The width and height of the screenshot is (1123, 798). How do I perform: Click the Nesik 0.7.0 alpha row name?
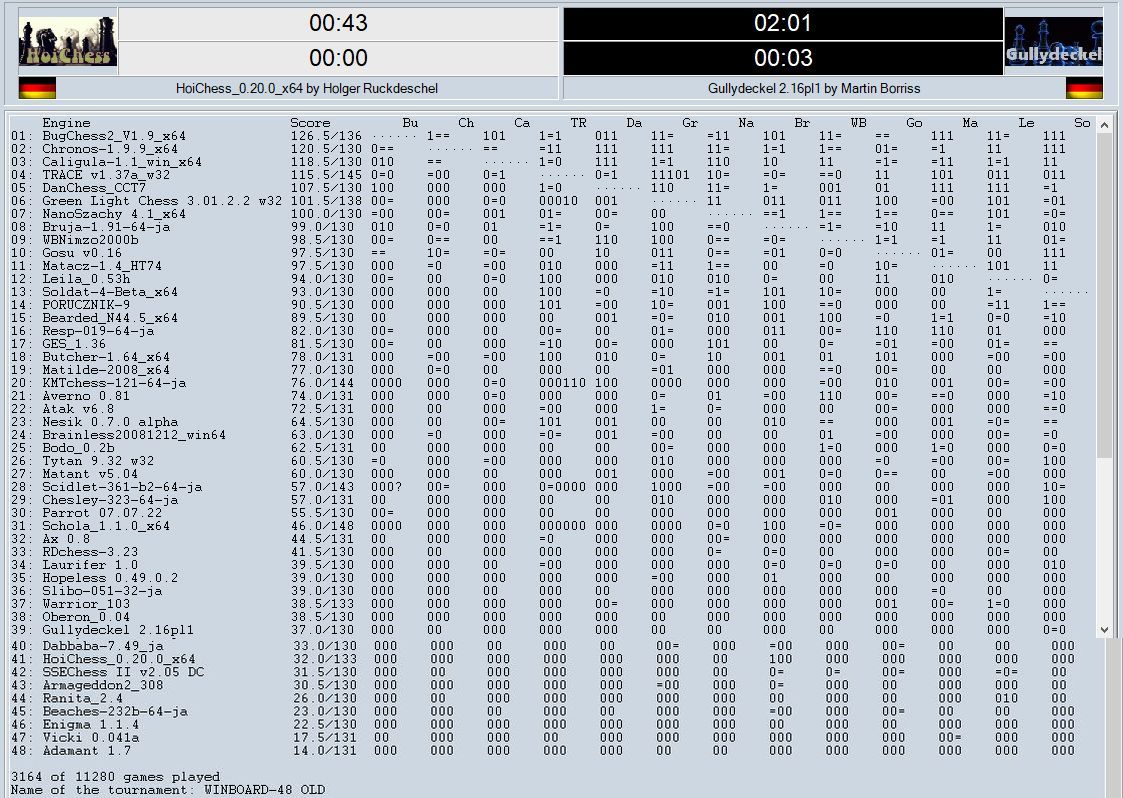tap(110, 422)
